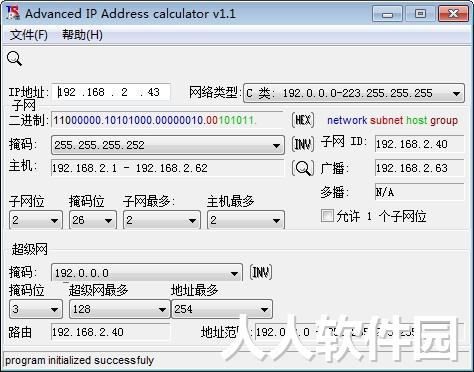
Task: Close the IP calculator window
Action: click(453, 14)
